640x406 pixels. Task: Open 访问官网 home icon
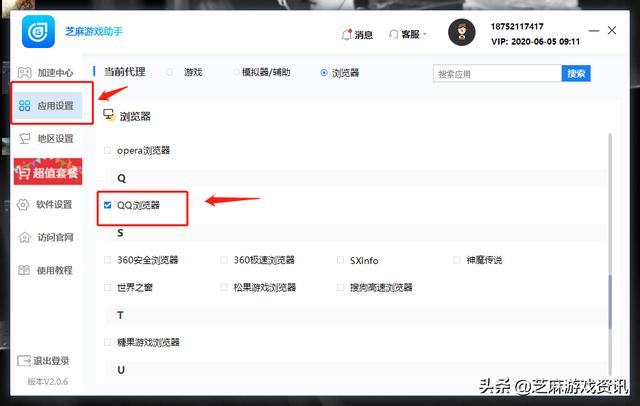point(24,237)
